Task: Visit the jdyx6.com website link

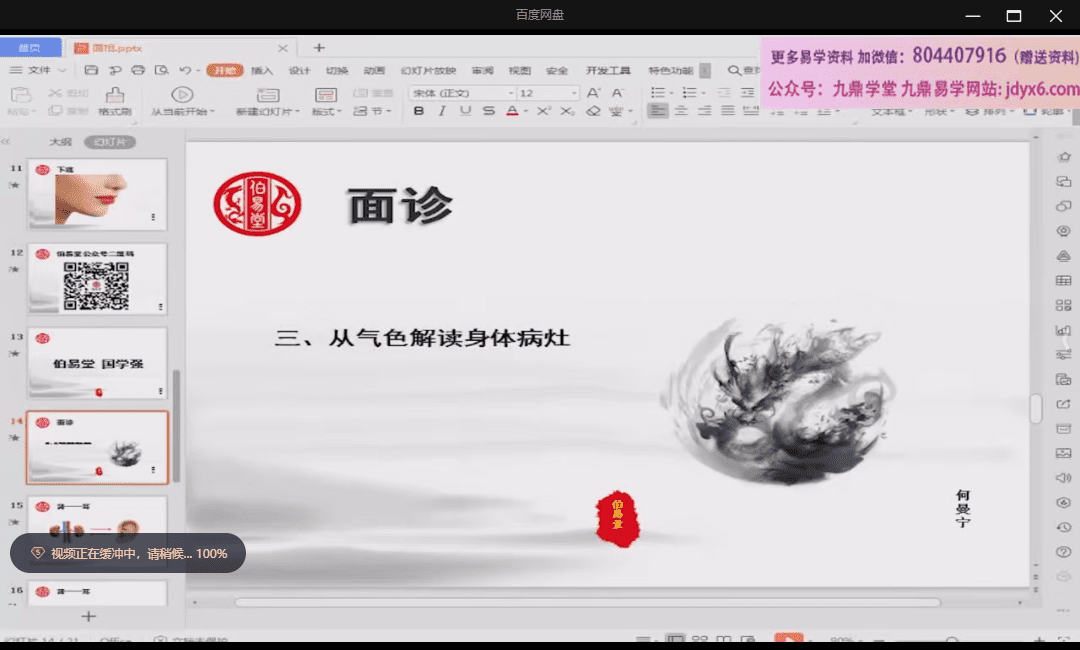Action: [1040, 88]
